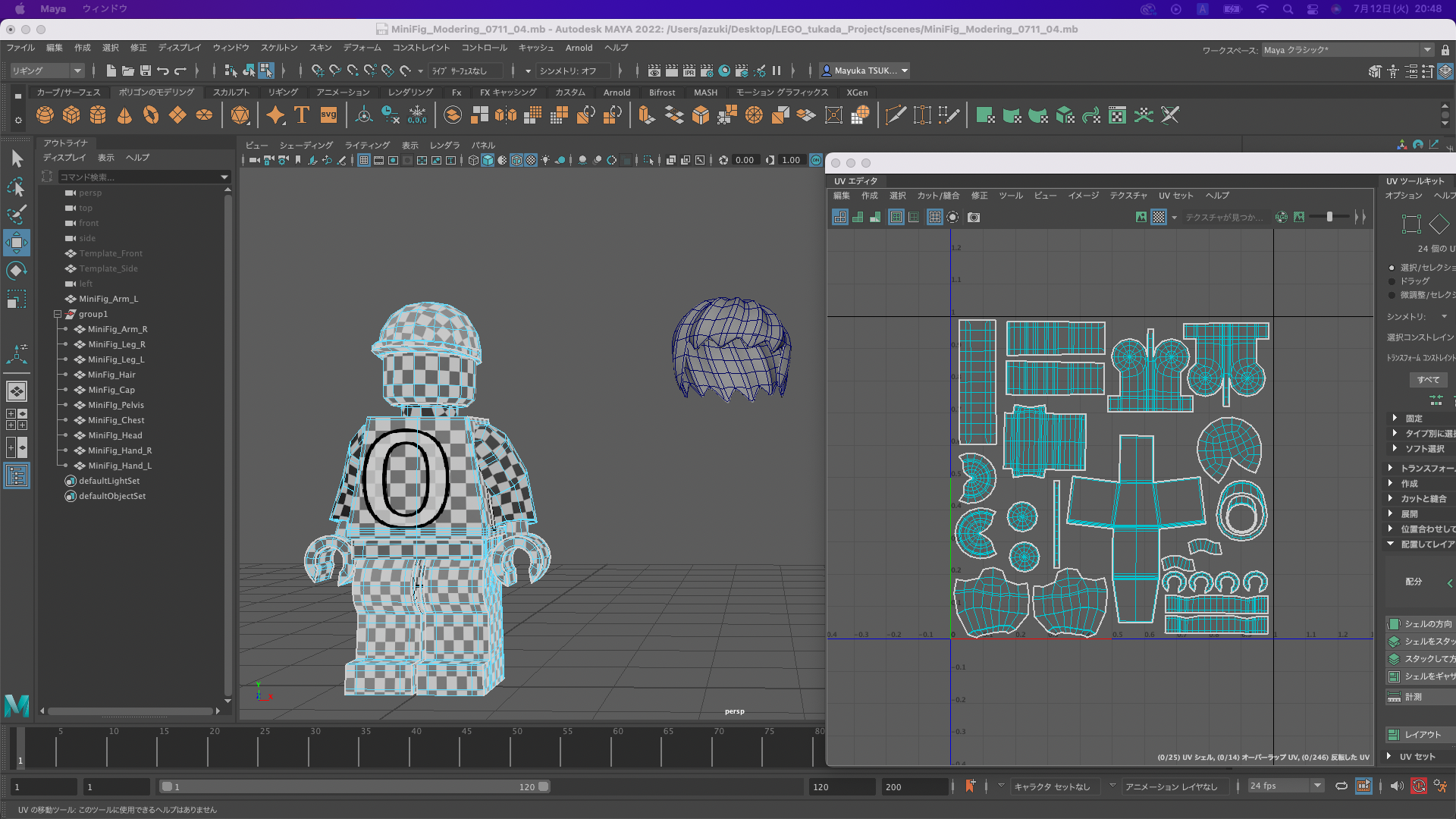Click the SVG import shelf icon
The height and width of the screenshot is (819, 1456).
tap(328, 115)
